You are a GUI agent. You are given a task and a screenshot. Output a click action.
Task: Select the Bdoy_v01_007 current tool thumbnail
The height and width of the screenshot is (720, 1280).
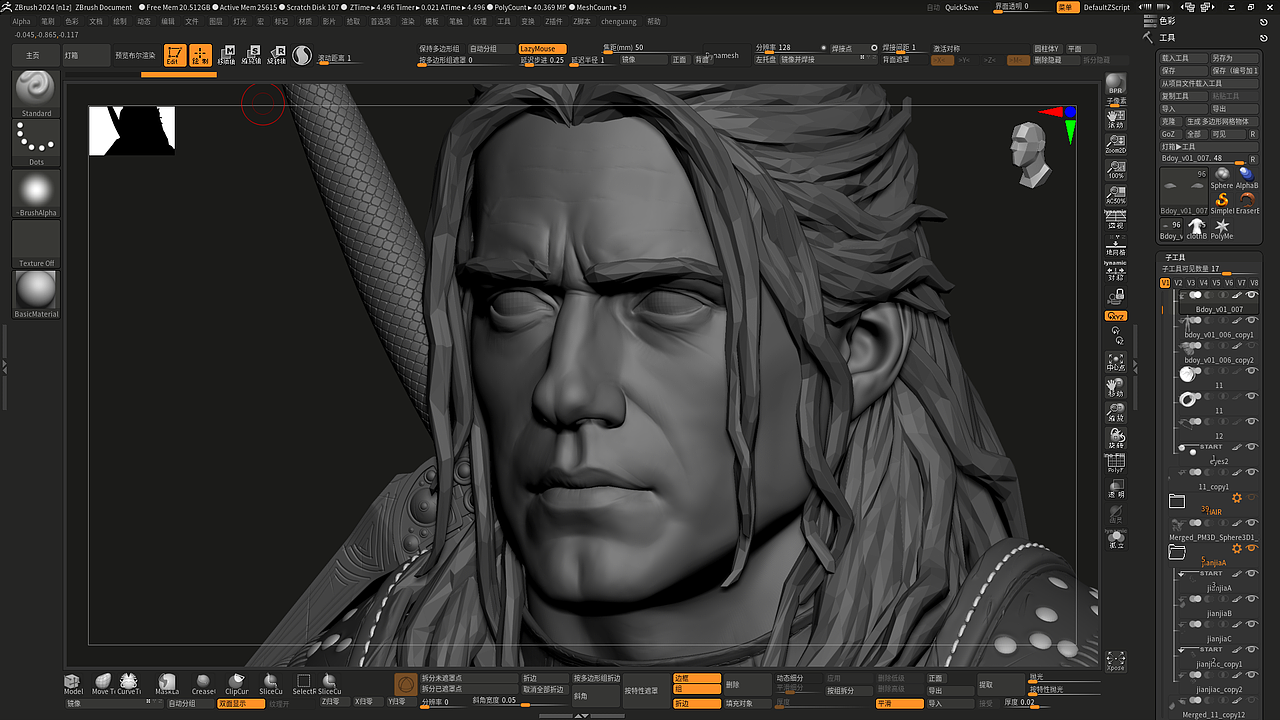click(x=1184, y=191)
